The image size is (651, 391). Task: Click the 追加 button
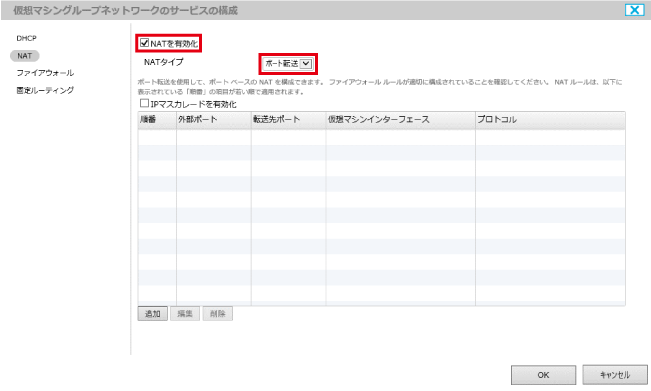152,314
